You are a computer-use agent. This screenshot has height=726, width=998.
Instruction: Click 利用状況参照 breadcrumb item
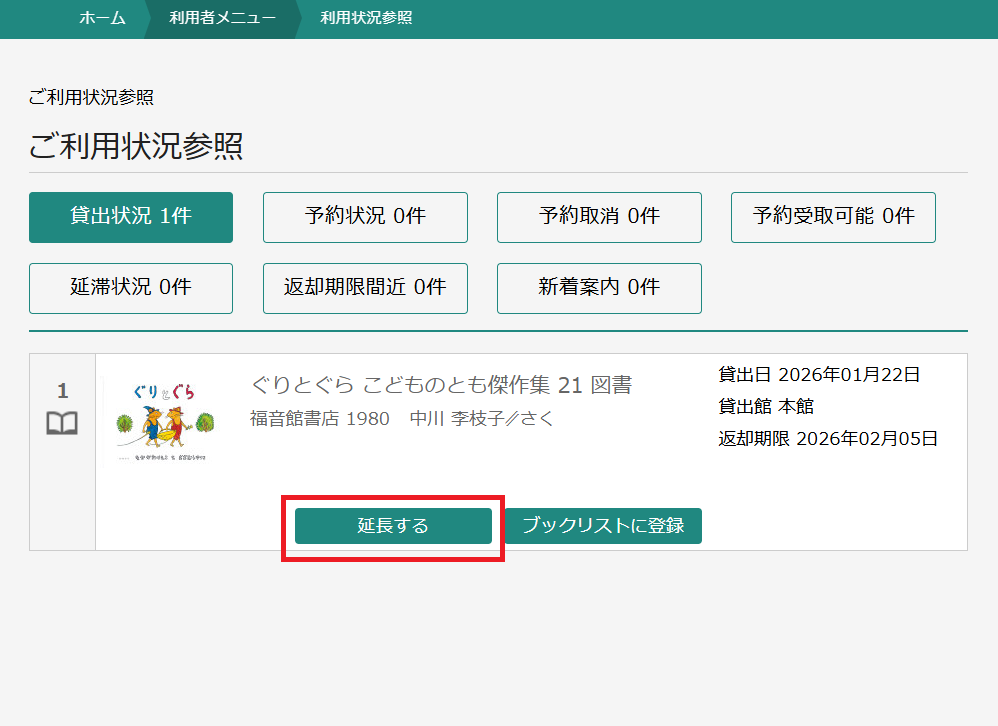[x=366, y=18]
